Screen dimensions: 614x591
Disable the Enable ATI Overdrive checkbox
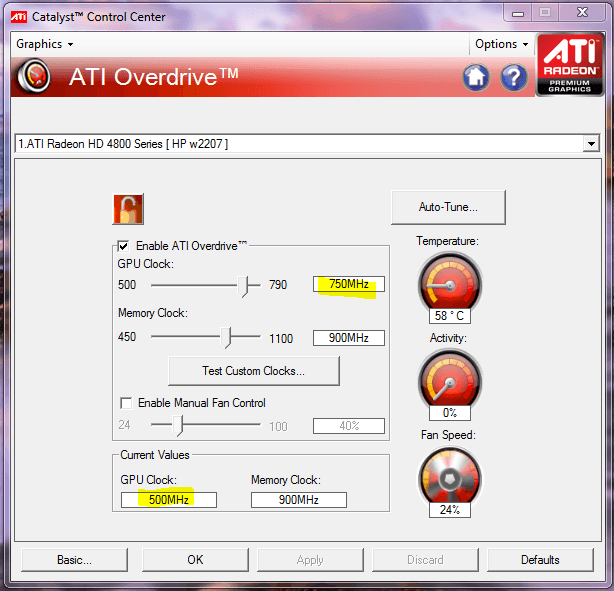tap(123, 246)
